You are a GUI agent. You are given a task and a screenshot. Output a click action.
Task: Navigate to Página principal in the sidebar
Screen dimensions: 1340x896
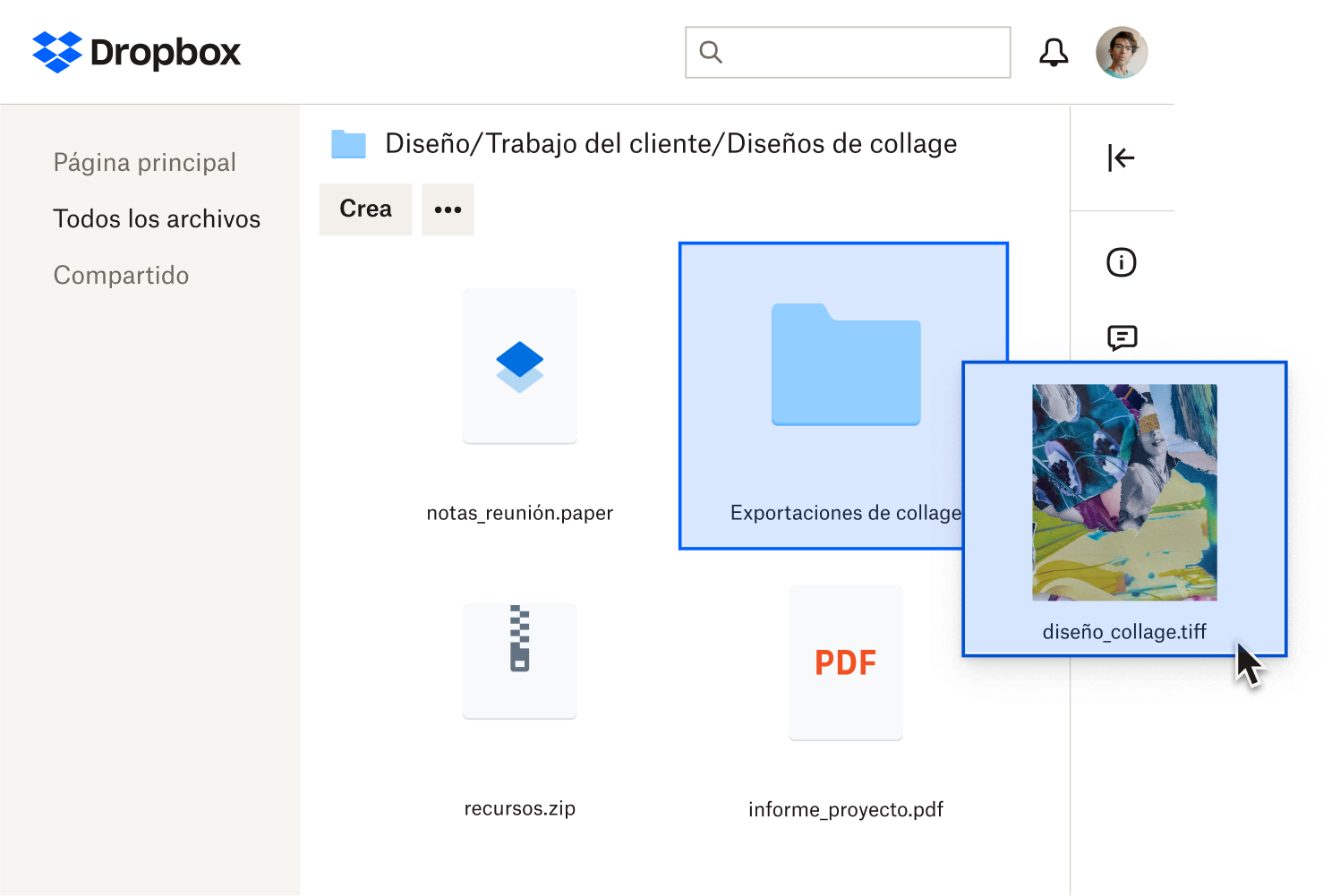pos(145,162)
